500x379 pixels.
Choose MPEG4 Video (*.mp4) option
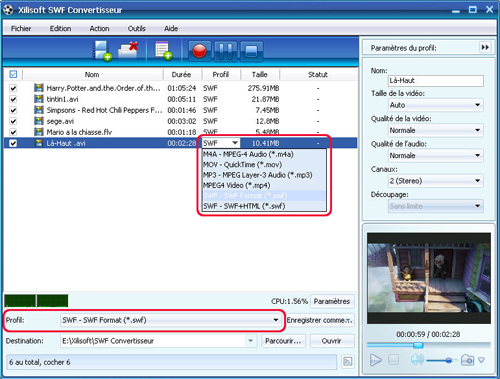click(264, 185)
